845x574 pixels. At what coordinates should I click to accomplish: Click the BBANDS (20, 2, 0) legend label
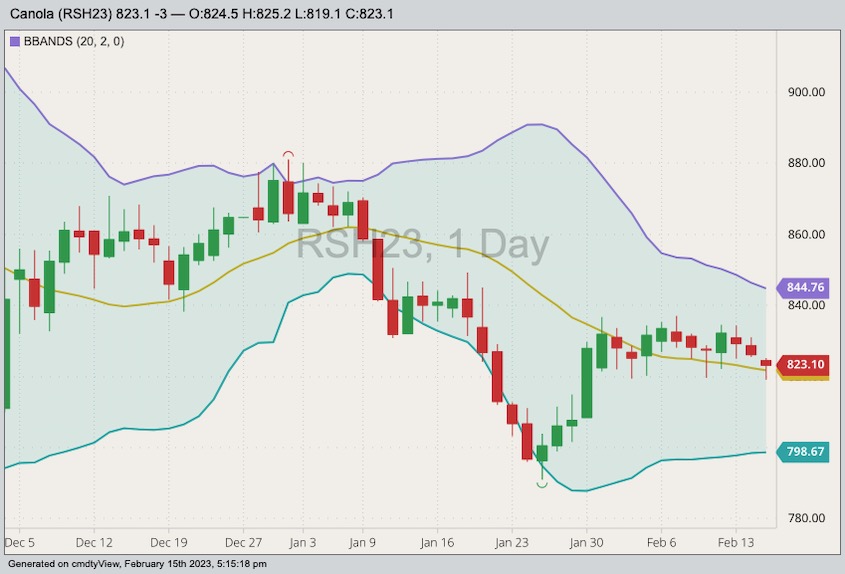[x=74, y=42]
